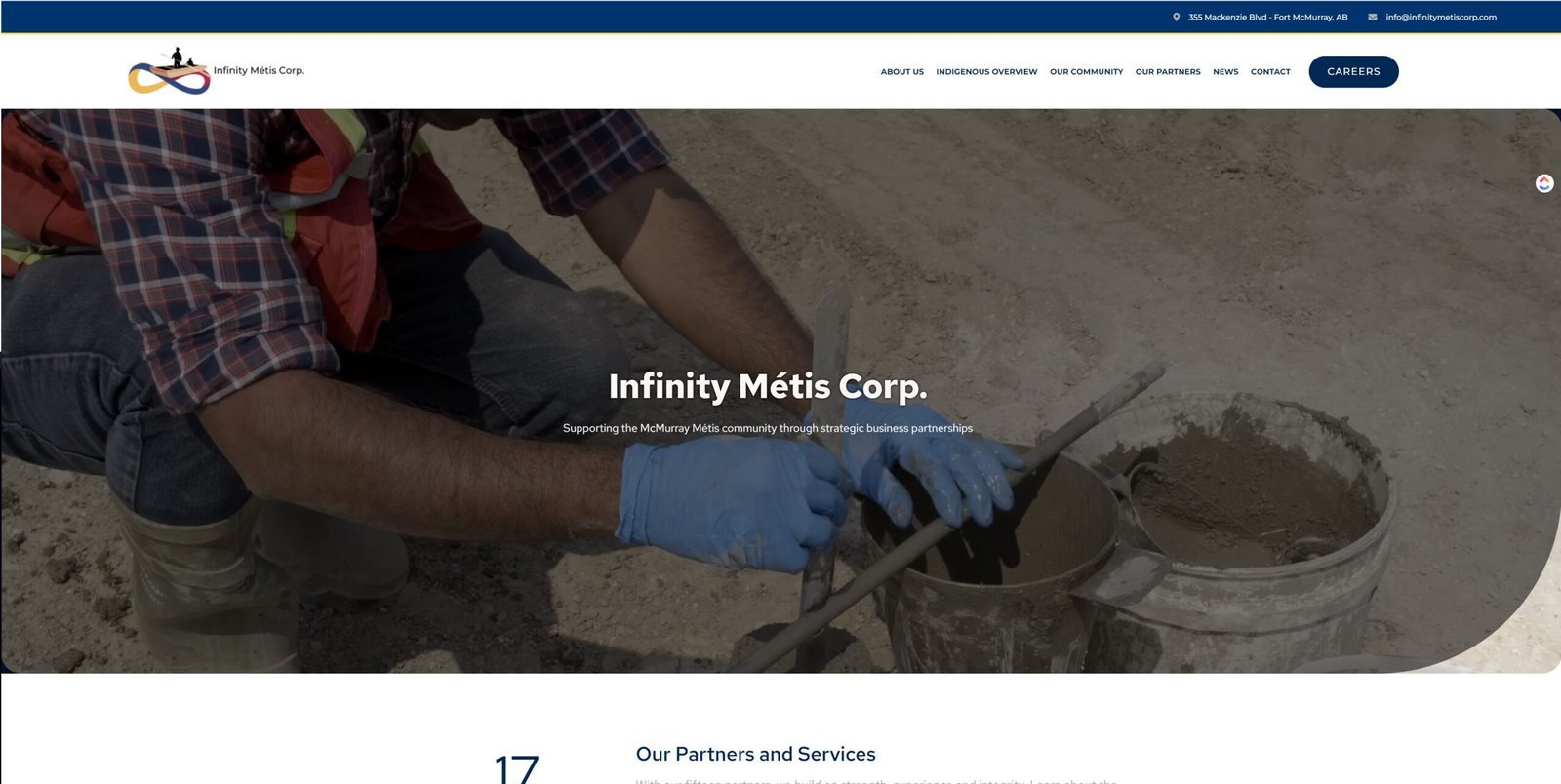1561x784 pixels.
Task: Click the Infinity Métis Corp. infinity logo
Action: (x=170, y=71)
